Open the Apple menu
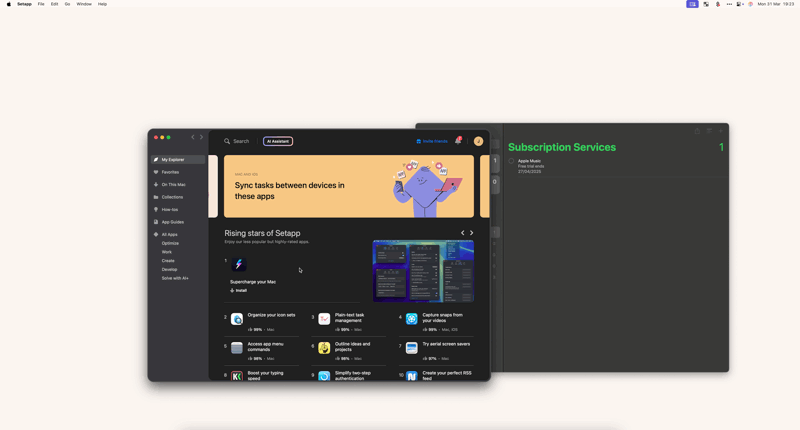Screen dimensions: 800x430 click(9, 4)
